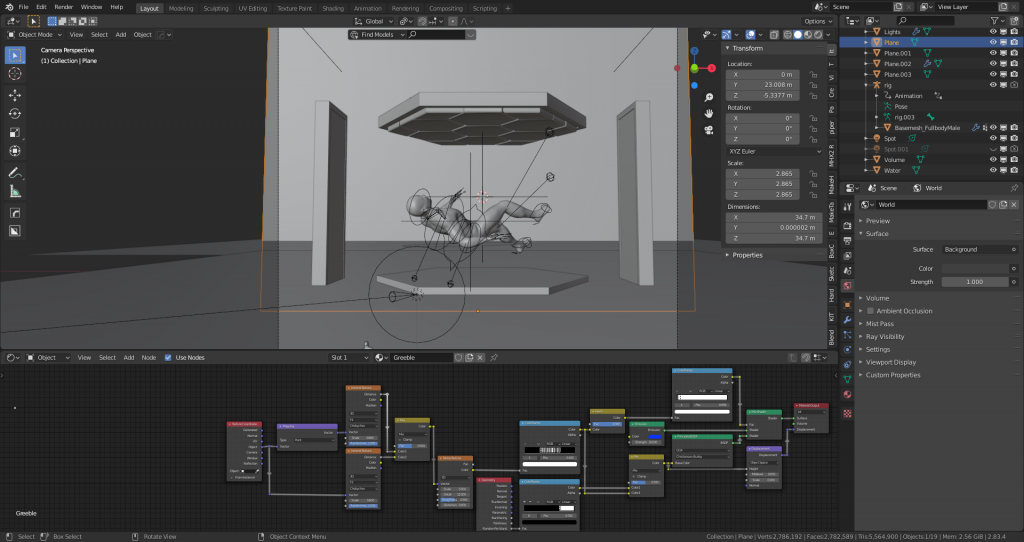Screen dimensions: 1024x542
Task: Open the Render menu
Action: pos(63,7)
